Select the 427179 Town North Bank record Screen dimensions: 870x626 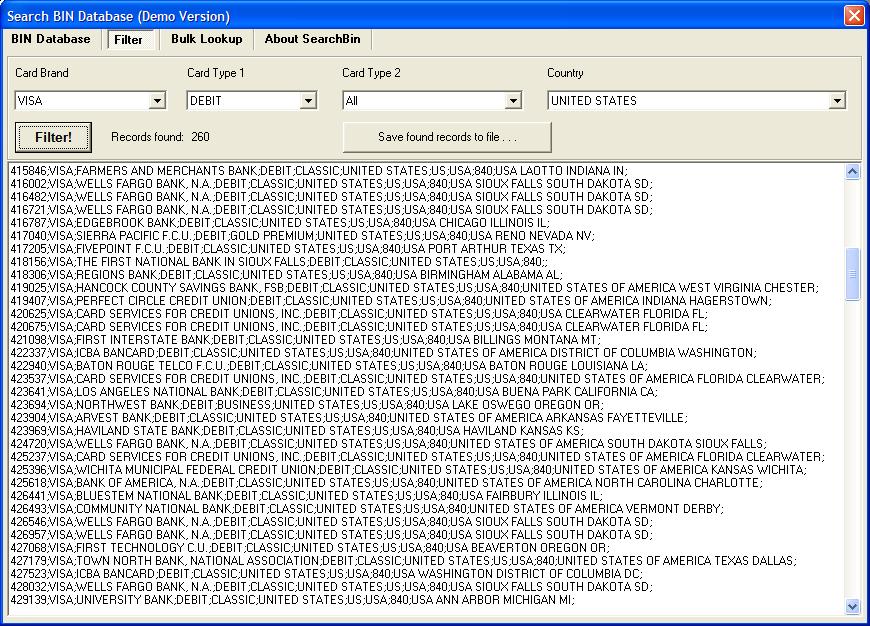point(404,561)
